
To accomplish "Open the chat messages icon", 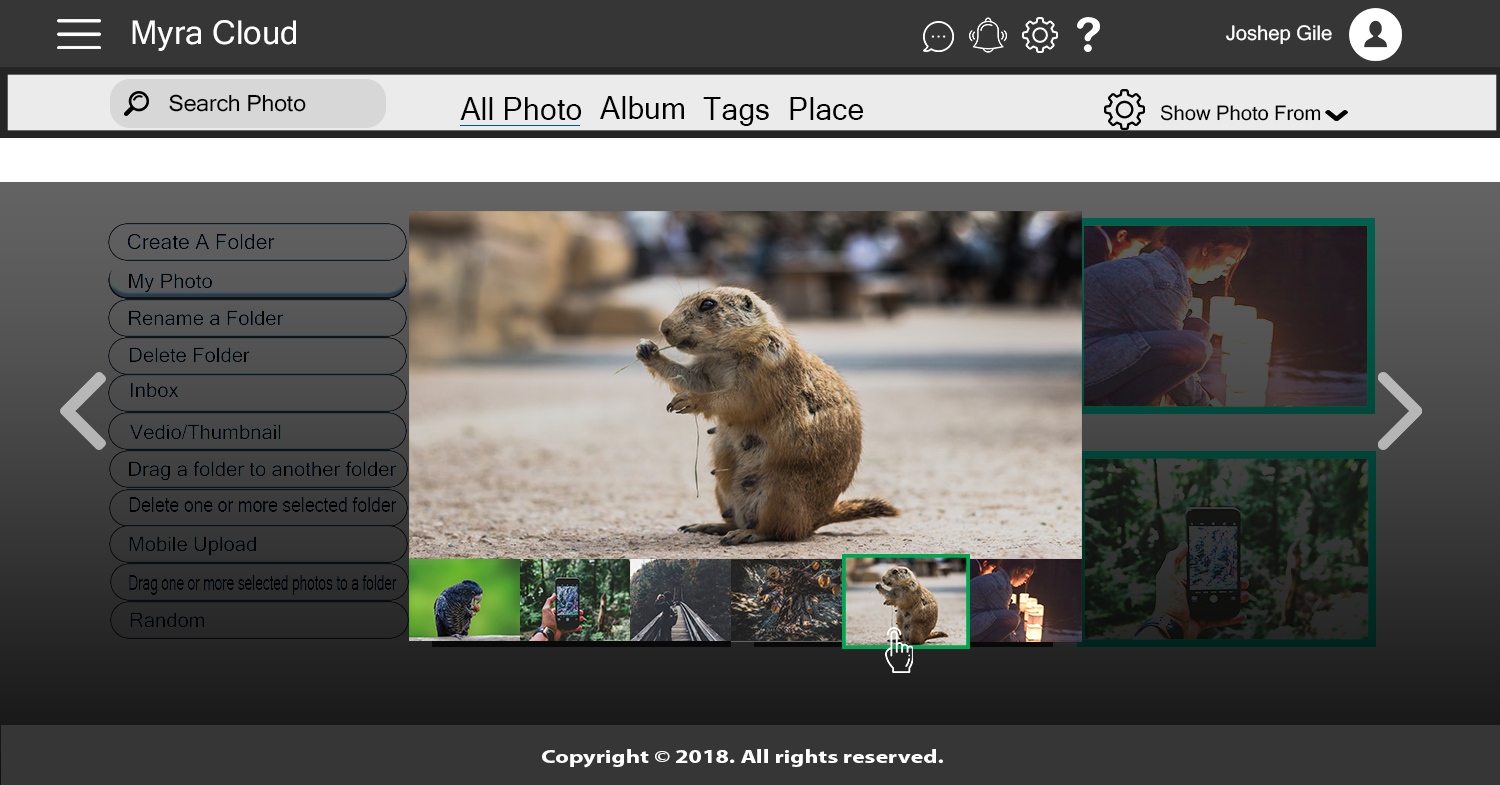I will click(938, 36).
